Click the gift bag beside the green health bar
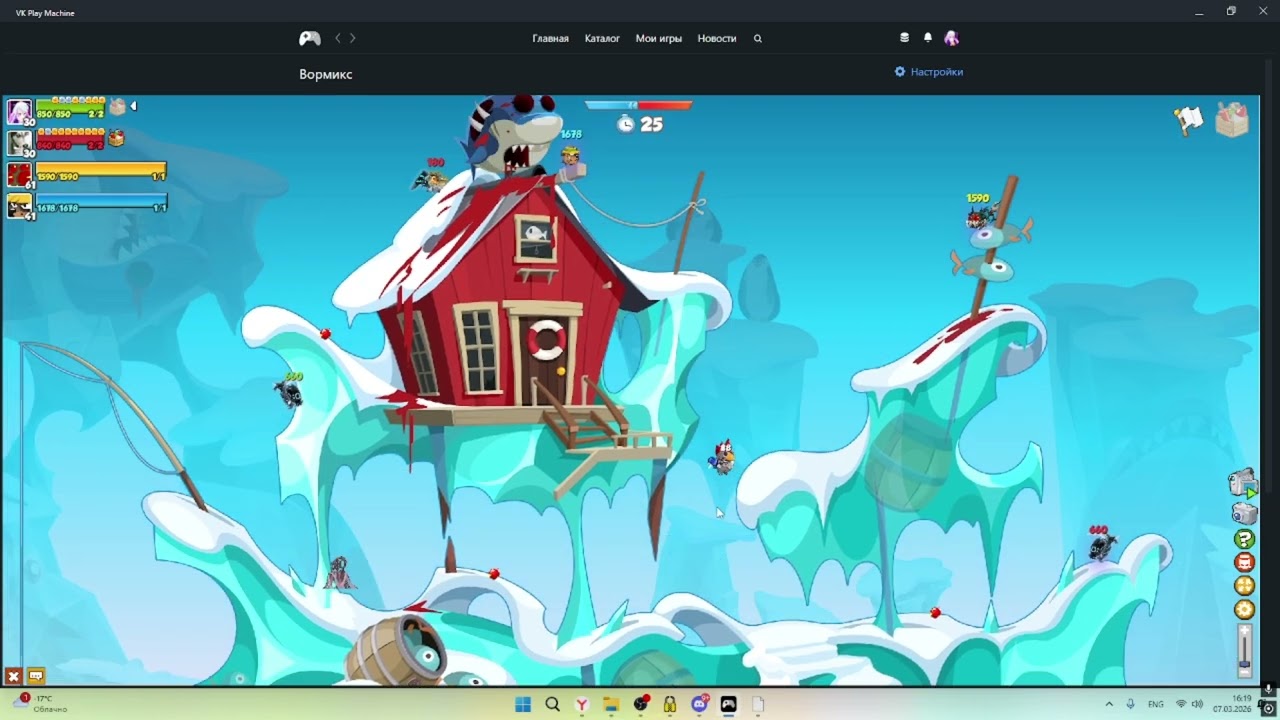This screenshot has width=1280, height=720. click(x=117, y=107)
